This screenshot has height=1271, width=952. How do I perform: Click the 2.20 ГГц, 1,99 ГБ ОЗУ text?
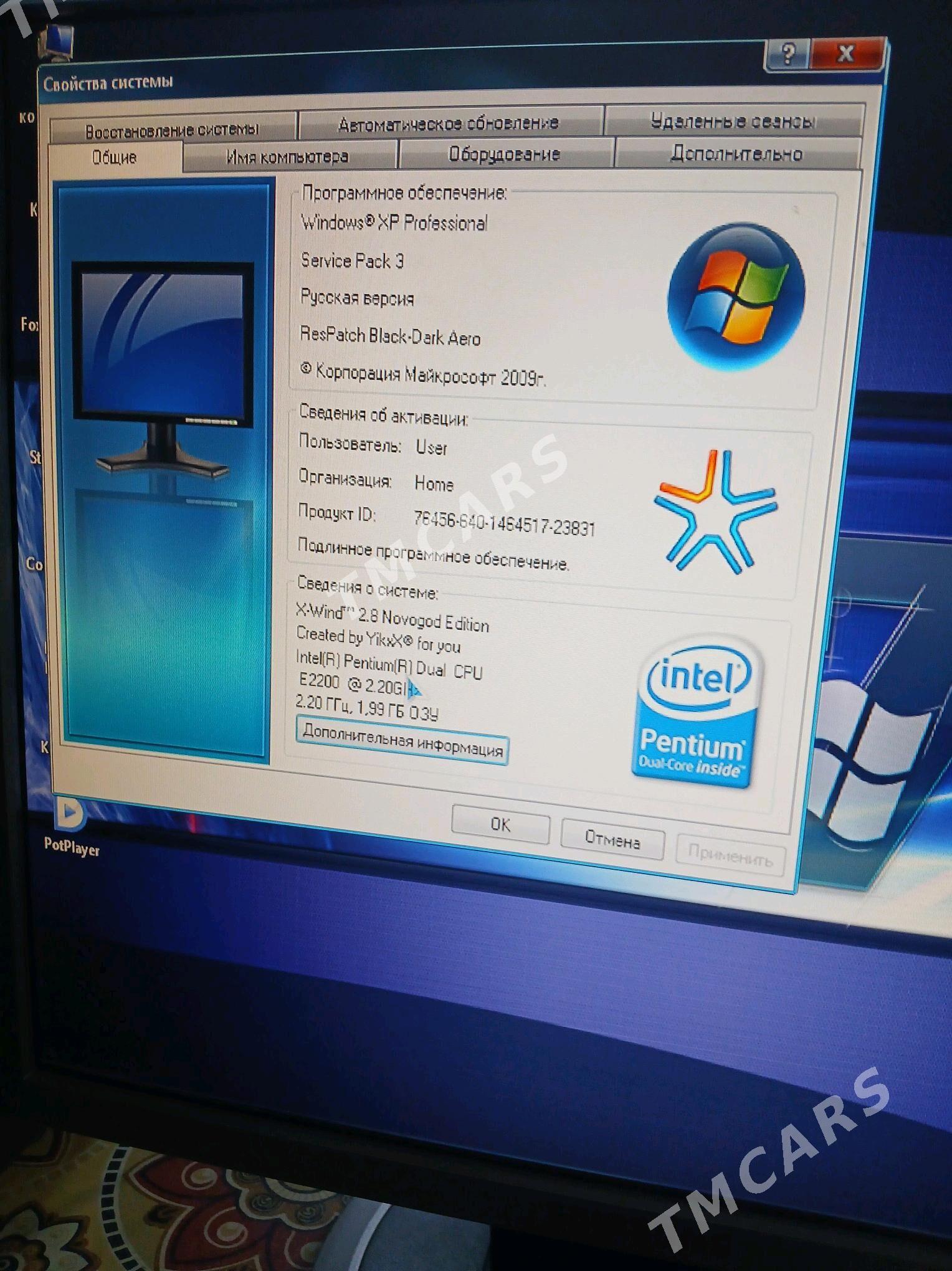pyautogui.click(x=367, y=708)
